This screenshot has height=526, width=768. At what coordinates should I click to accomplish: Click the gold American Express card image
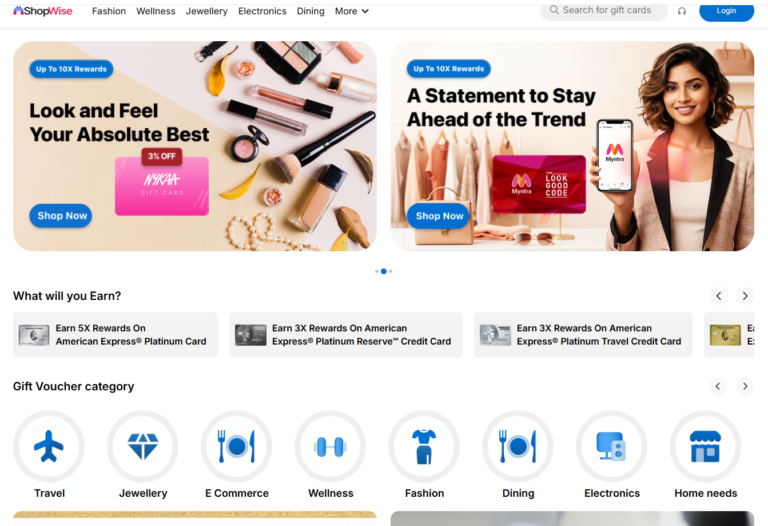tap(725, 335)
